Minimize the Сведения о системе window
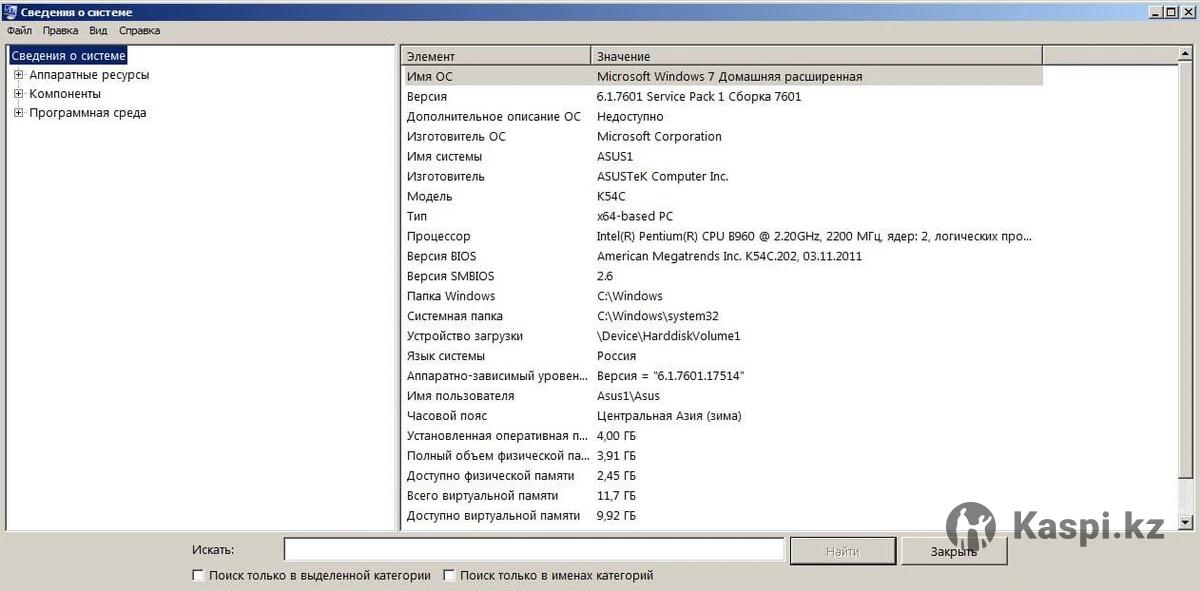Image resolution: width=1200 pixels, height=591 pixels. coord(1154,12)
